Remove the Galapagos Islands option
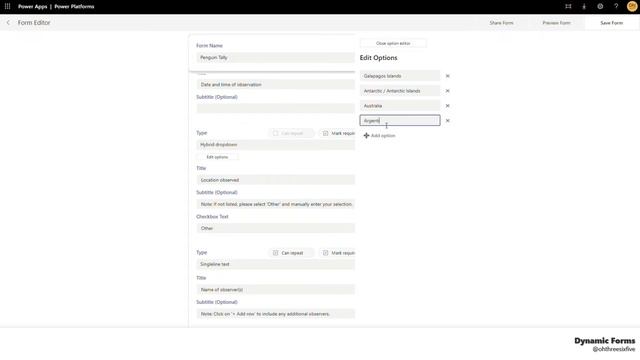 point(447,76)
